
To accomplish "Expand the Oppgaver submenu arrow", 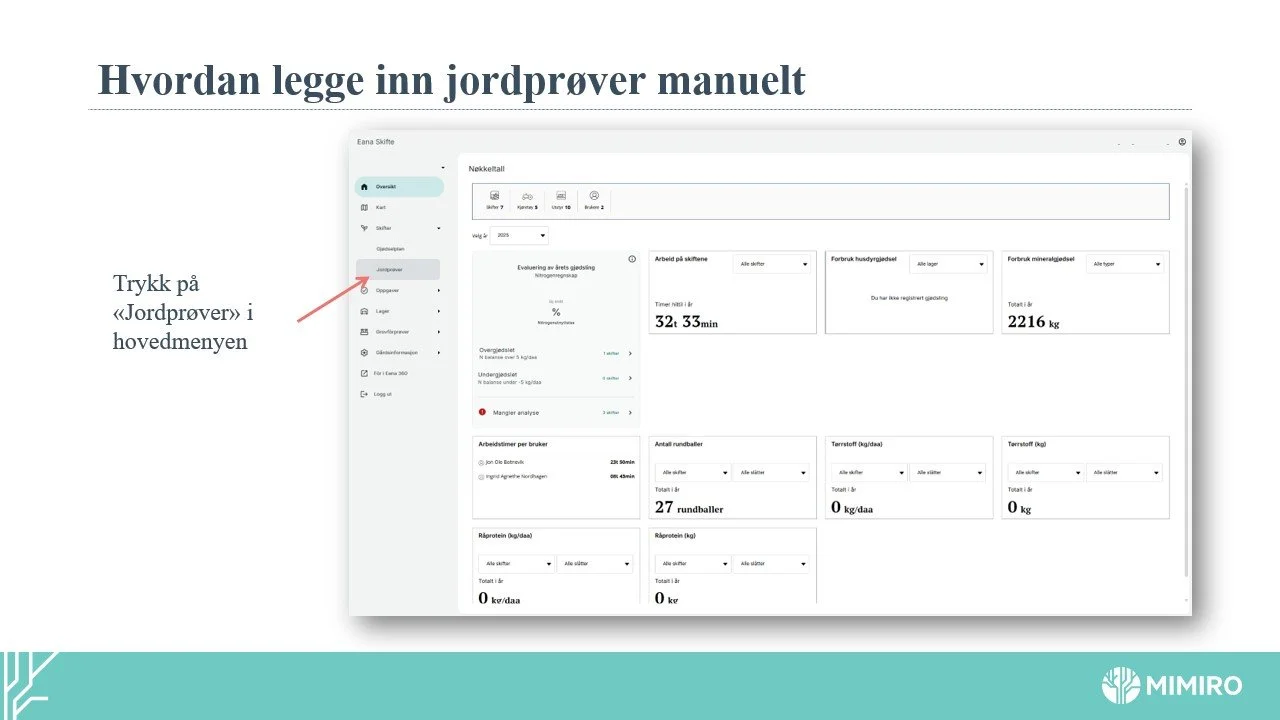I will 438,290.
